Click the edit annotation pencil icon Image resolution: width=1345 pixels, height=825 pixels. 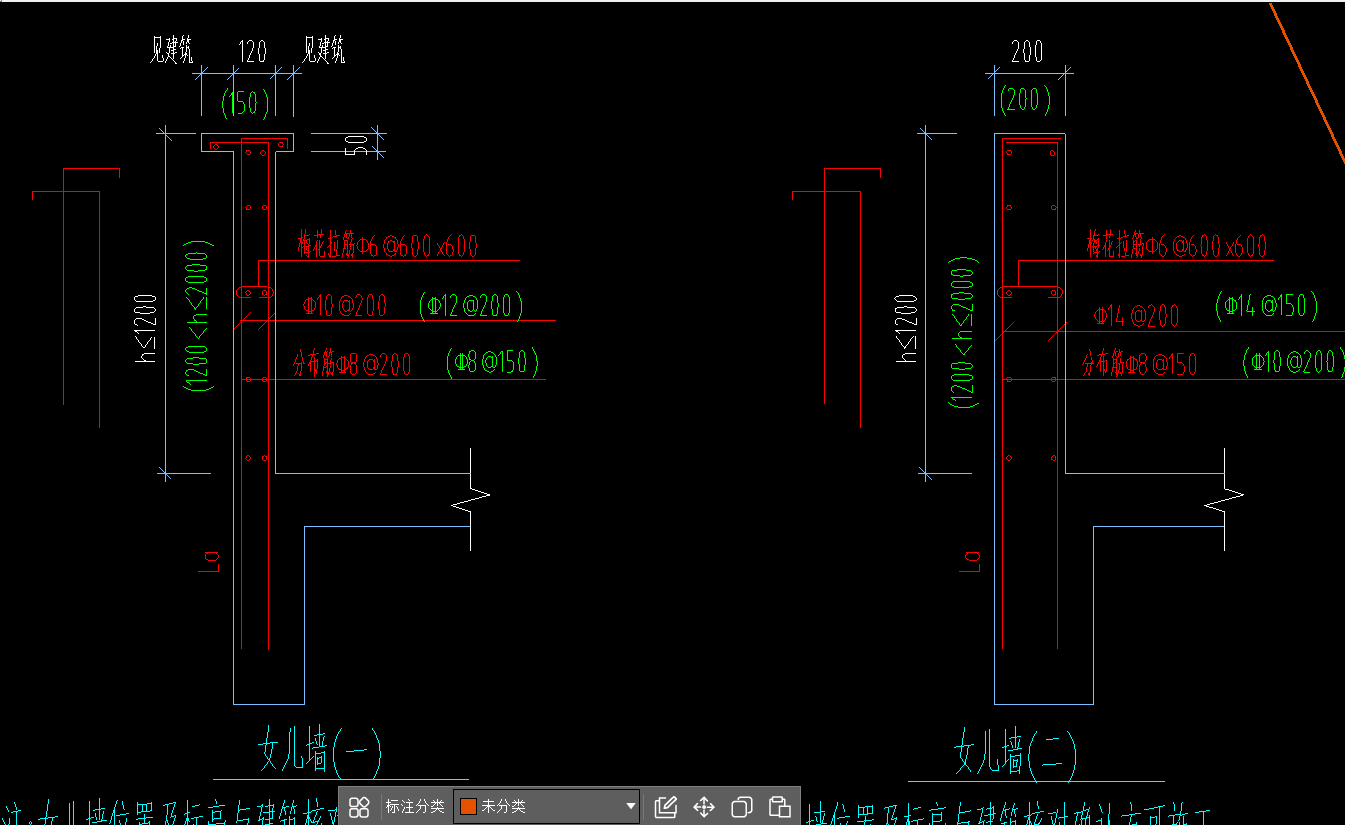point(666,807)
